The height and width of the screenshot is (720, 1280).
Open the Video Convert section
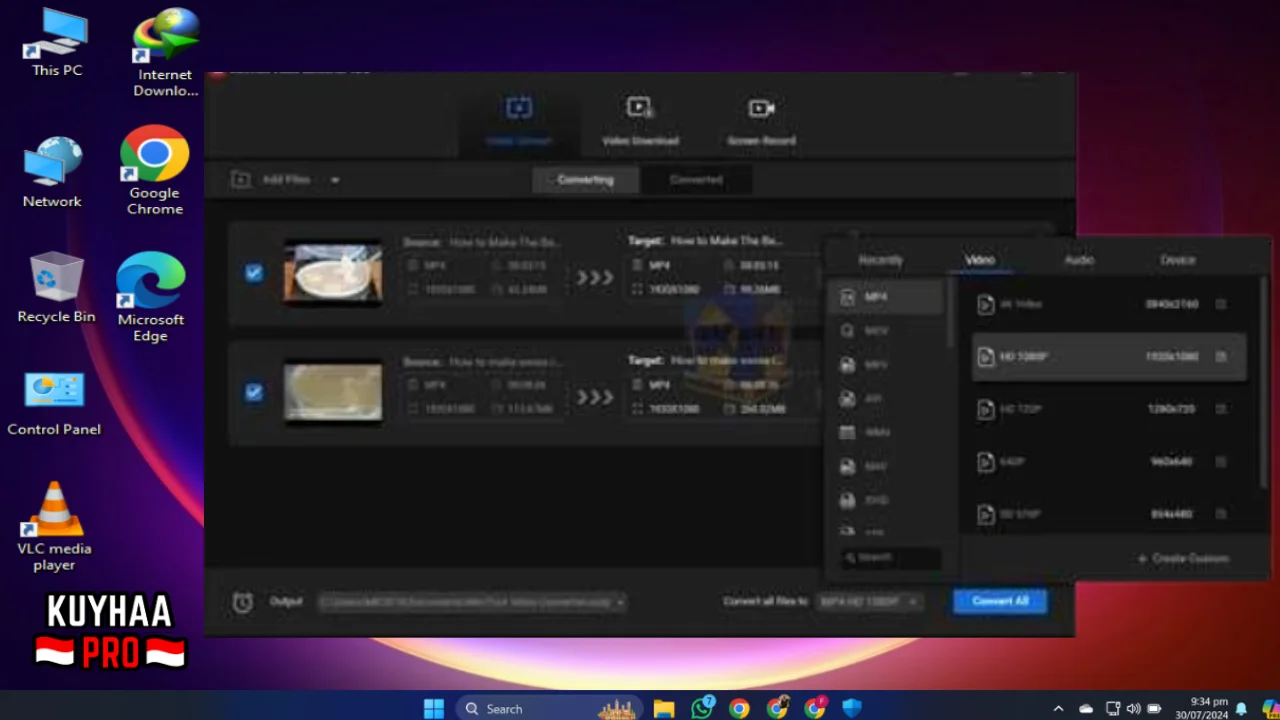[x=519, y=121]
